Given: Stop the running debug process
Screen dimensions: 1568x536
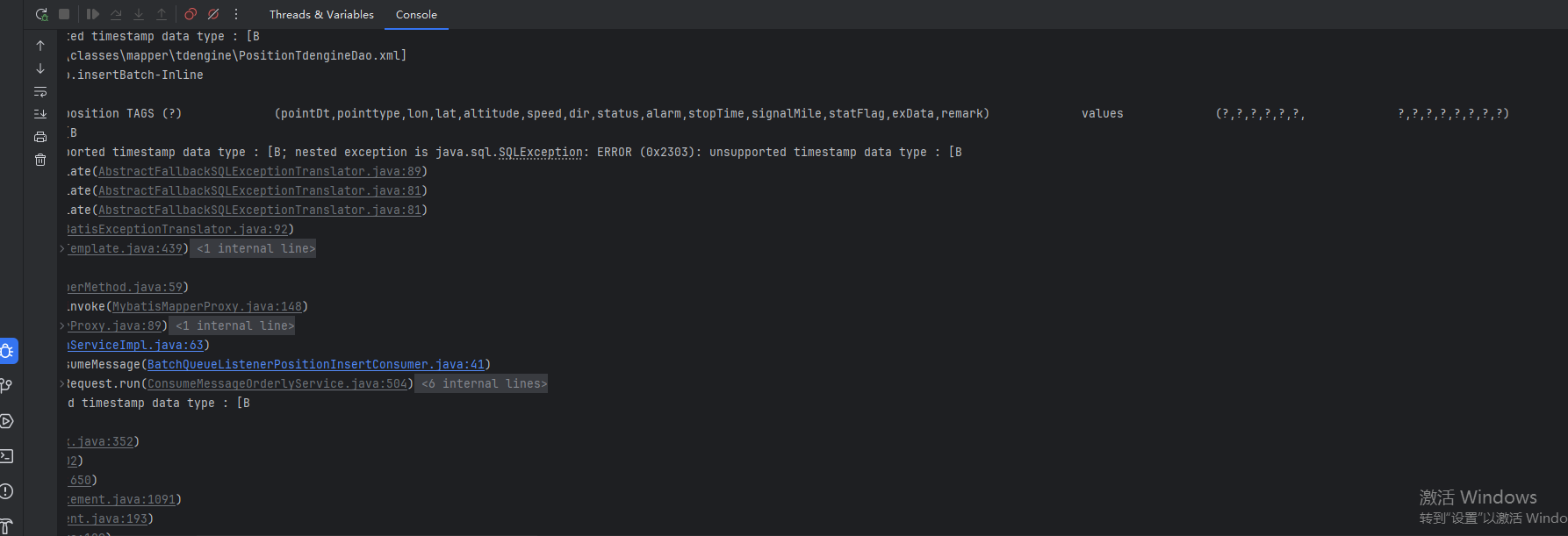Looking at the screenshot, I should click(x=64, y=14).
